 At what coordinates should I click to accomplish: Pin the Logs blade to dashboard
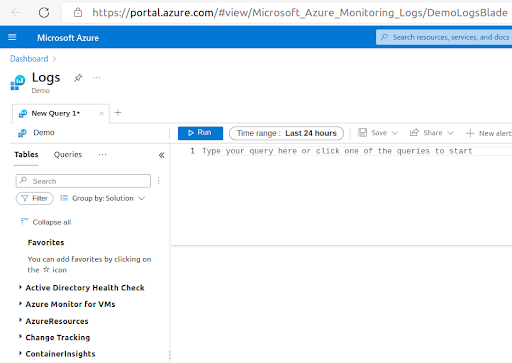coord(78,78)
